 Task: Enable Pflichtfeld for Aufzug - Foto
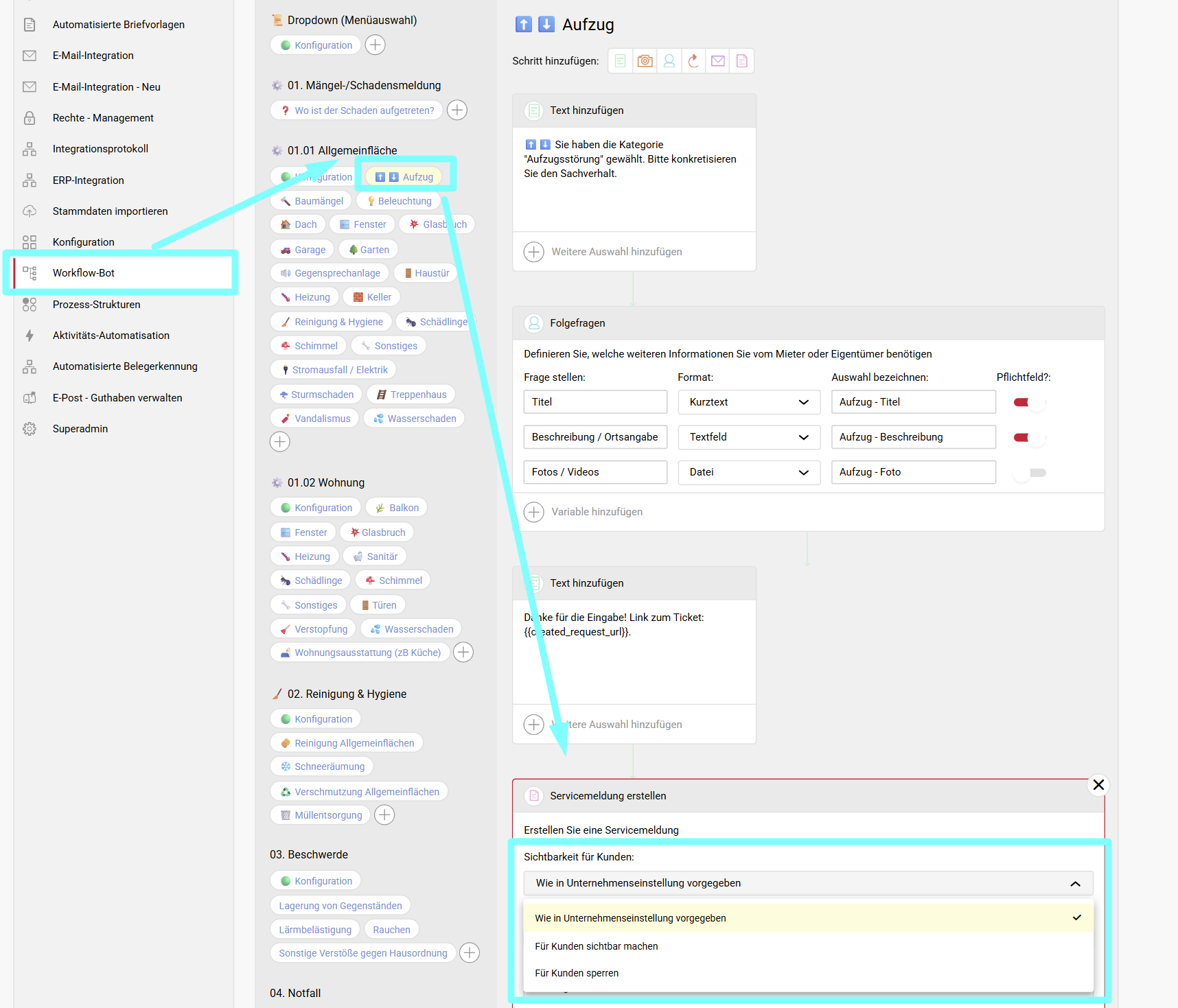[1029, 473]
